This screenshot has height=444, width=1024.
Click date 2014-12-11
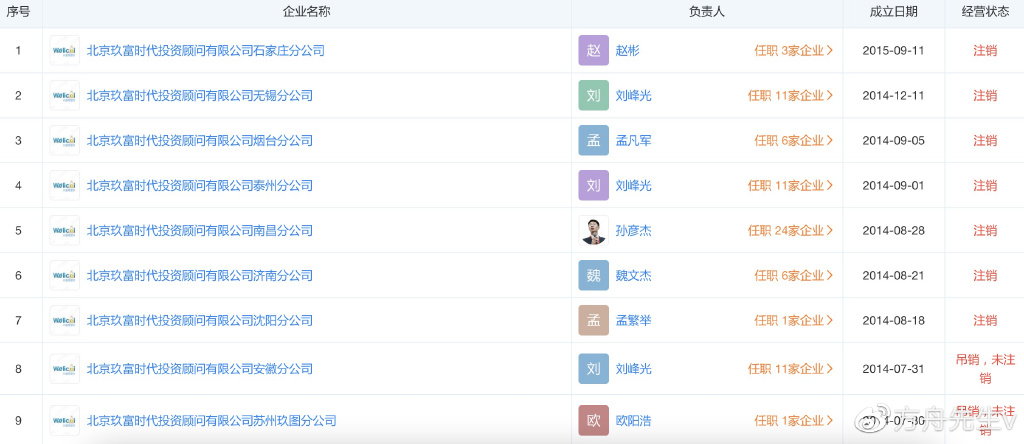(x=893, y=95)
